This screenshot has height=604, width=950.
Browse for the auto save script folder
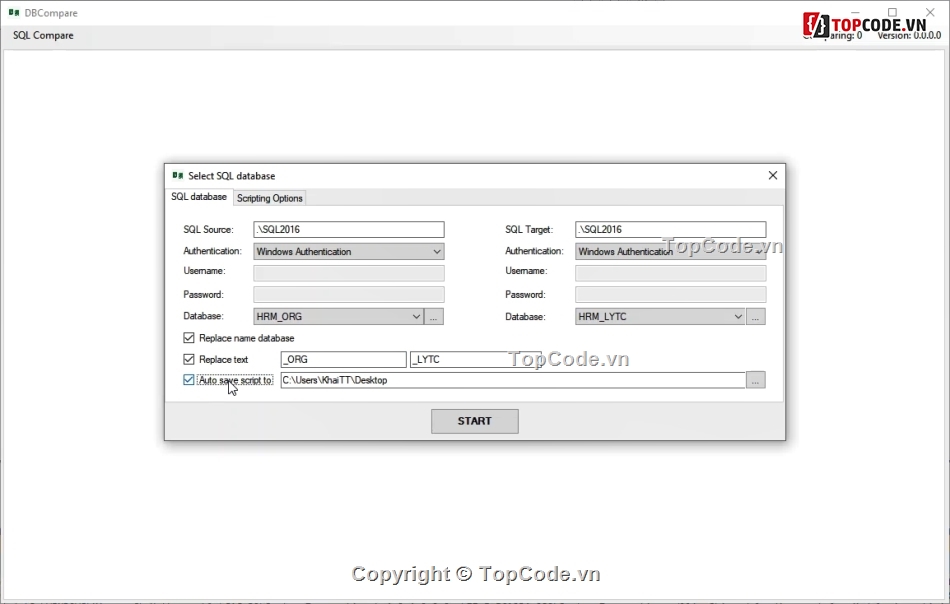(756, 380)
